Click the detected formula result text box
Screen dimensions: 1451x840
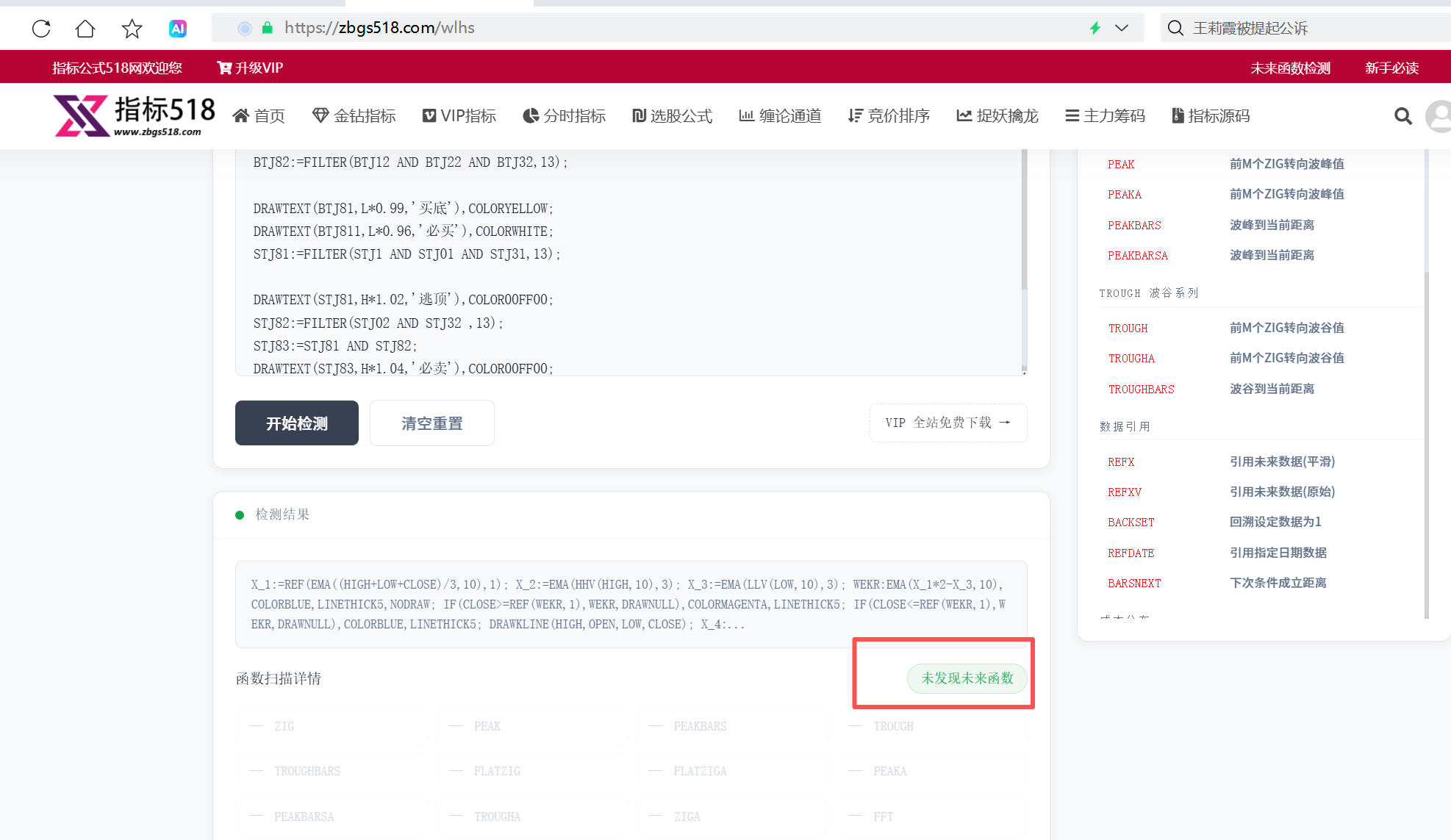(631, 604)
